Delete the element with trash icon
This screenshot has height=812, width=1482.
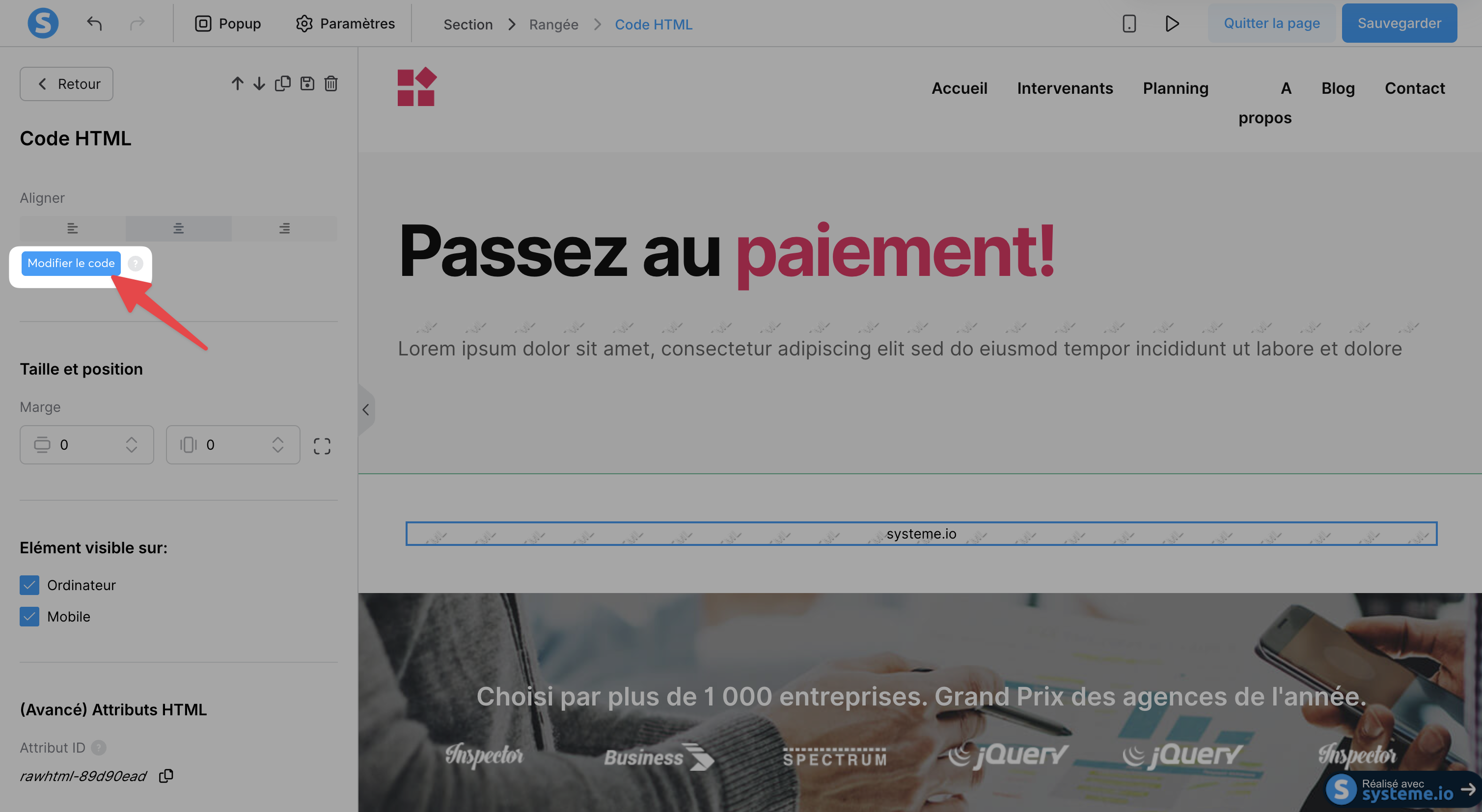coord(331,84)
